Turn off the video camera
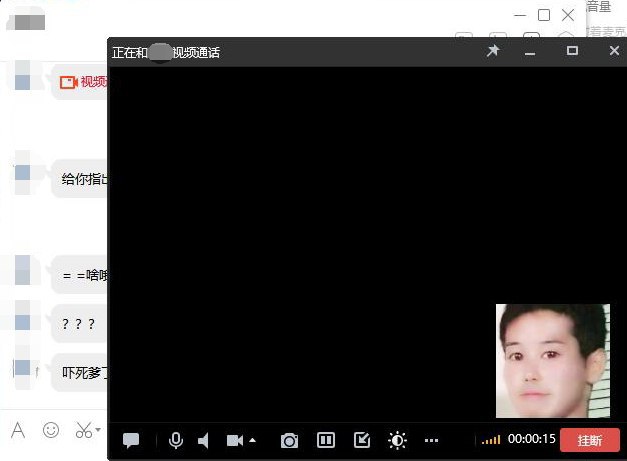The image size is (627, 461). (235, 440)
